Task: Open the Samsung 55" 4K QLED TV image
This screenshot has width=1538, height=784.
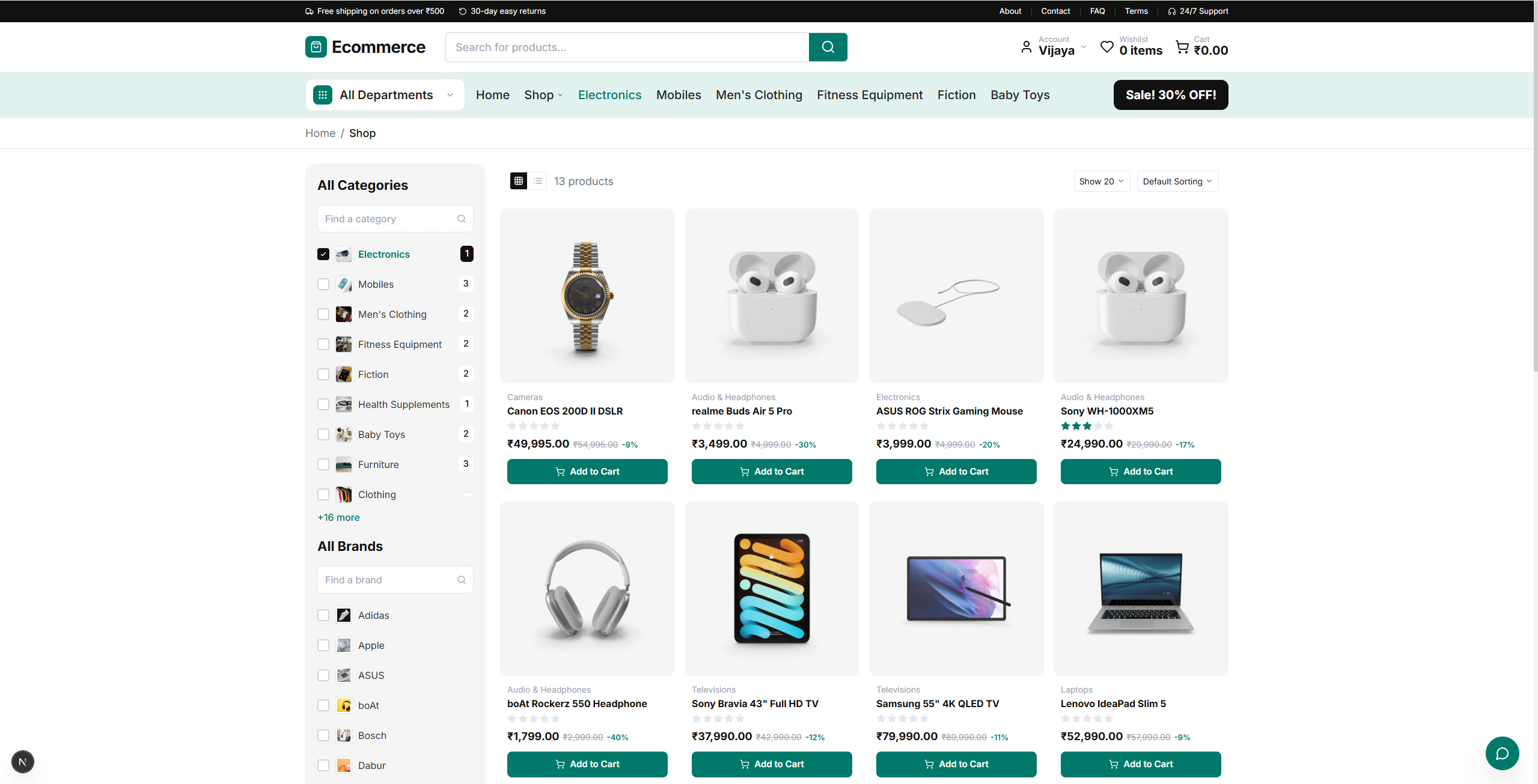Action: [956, 588]
